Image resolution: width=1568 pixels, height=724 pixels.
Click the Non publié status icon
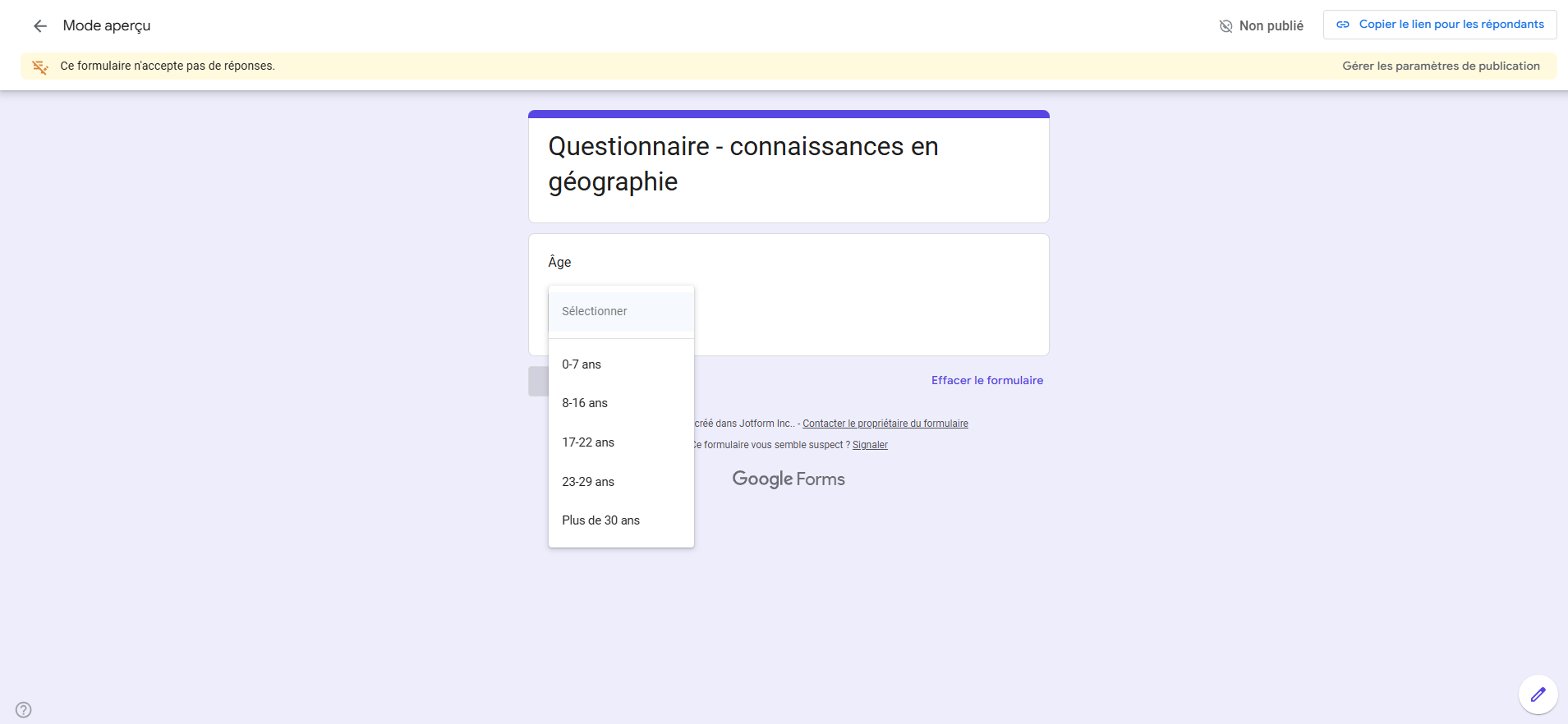pos(1225,26)
